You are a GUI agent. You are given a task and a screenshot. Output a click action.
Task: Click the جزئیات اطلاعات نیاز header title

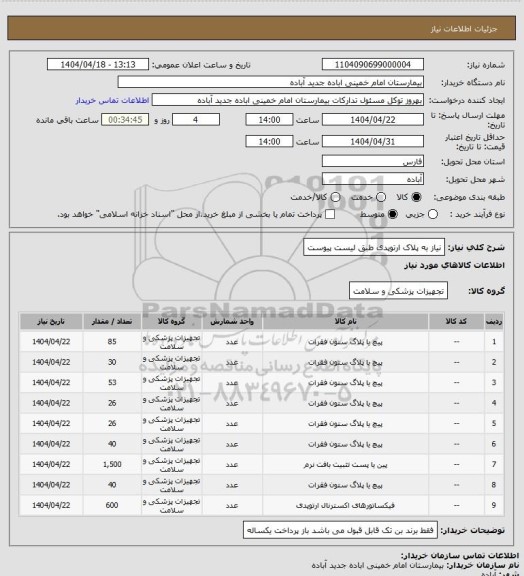464,29
